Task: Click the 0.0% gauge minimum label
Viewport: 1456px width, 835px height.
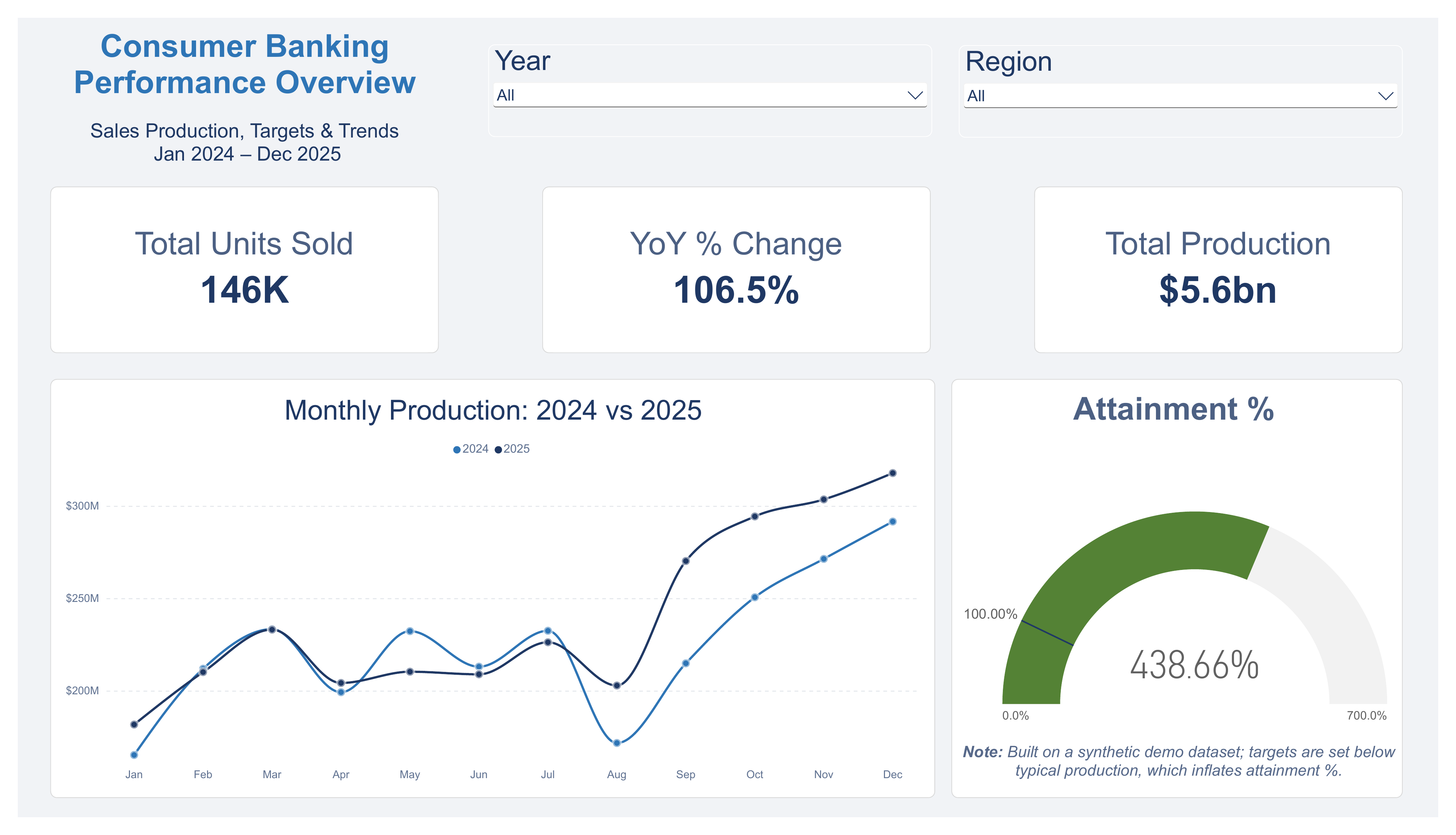Action: 1015,716
